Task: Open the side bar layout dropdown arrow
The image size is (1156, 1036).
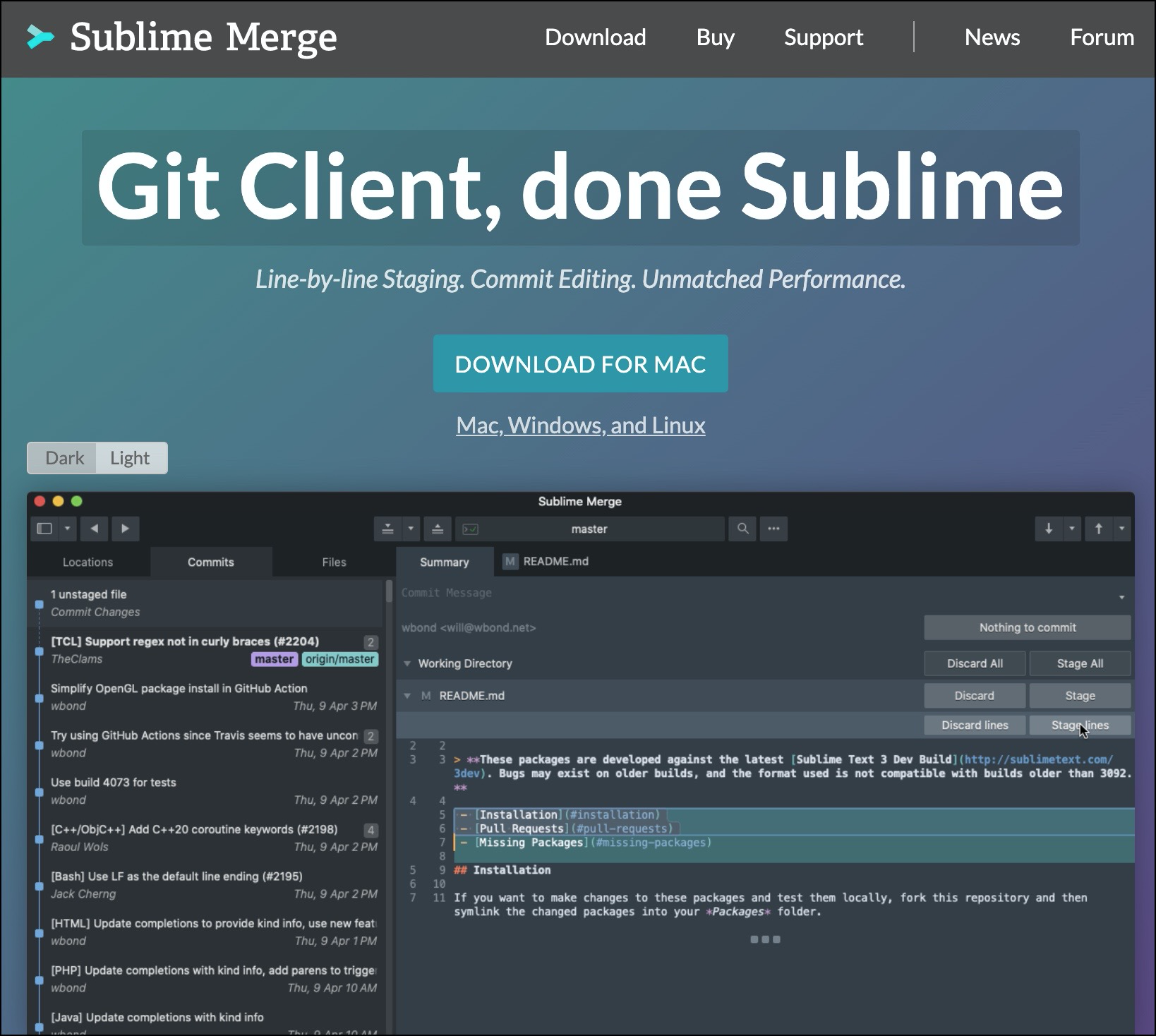Action: [x=67, y=529]
